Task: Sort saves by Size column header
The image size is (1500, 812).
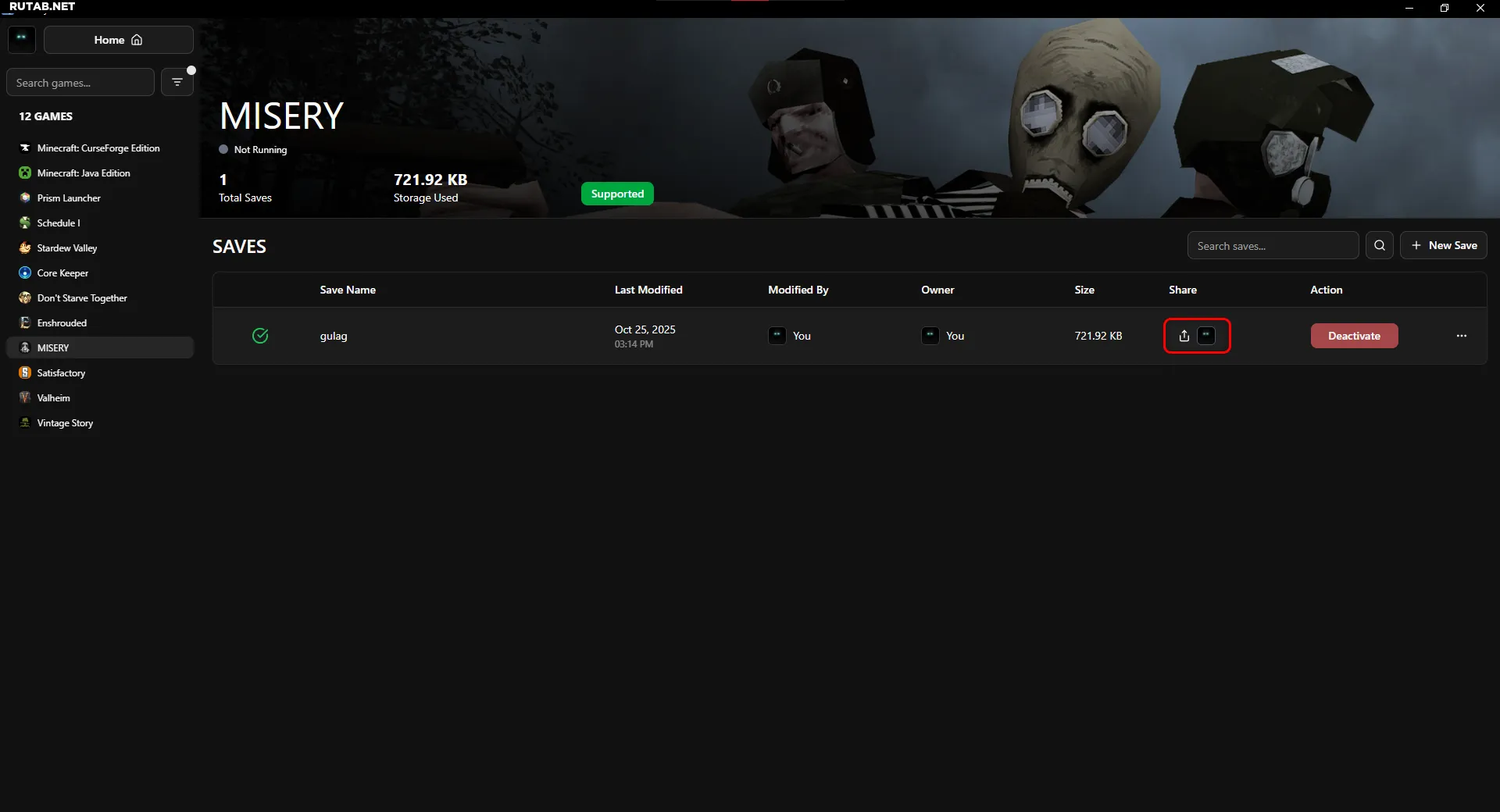Action: (1084, 290)
